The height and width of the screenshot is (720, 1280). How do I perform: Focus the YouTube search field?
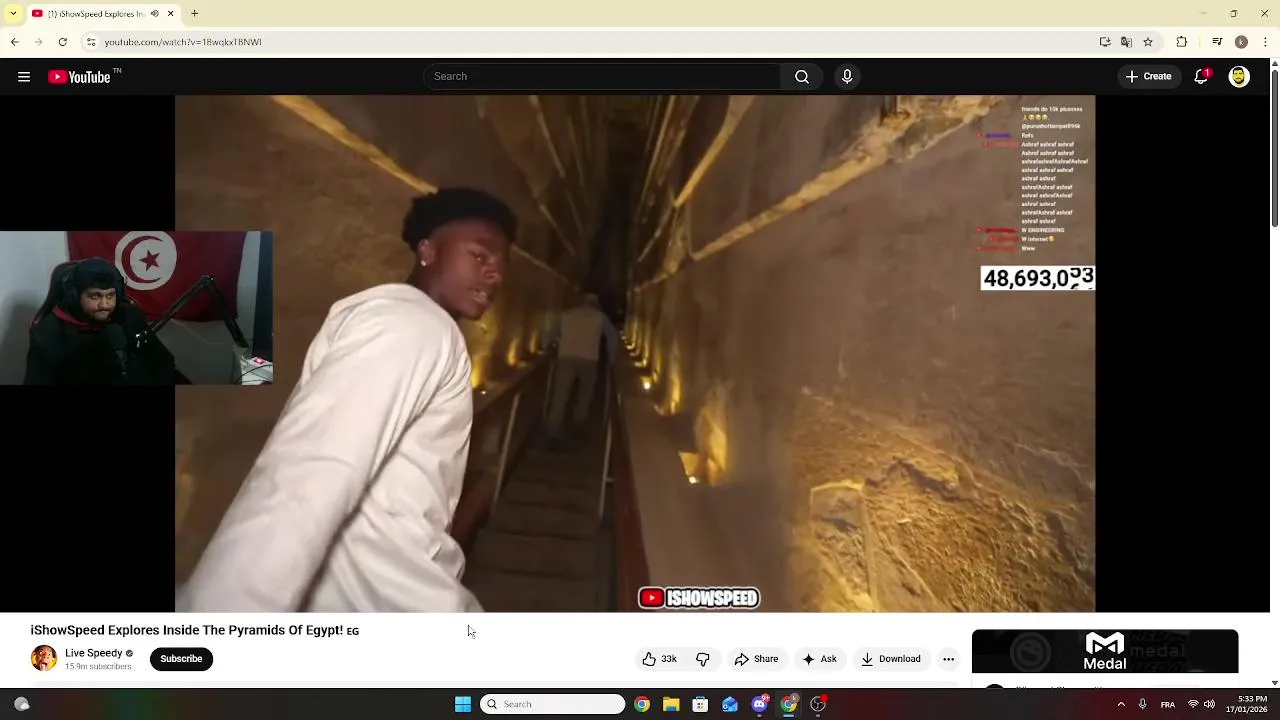click(x=602, y=77)
